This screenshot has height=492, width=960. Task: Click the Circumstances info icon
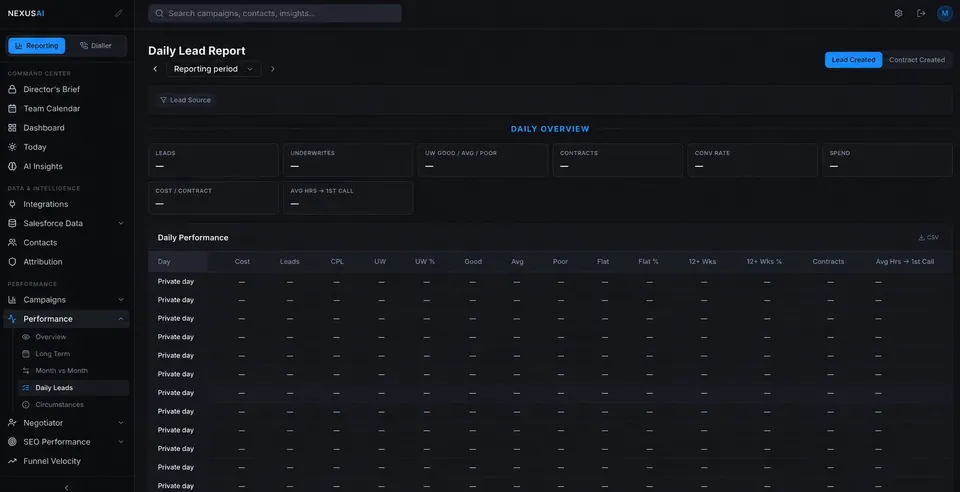(26, 404)
